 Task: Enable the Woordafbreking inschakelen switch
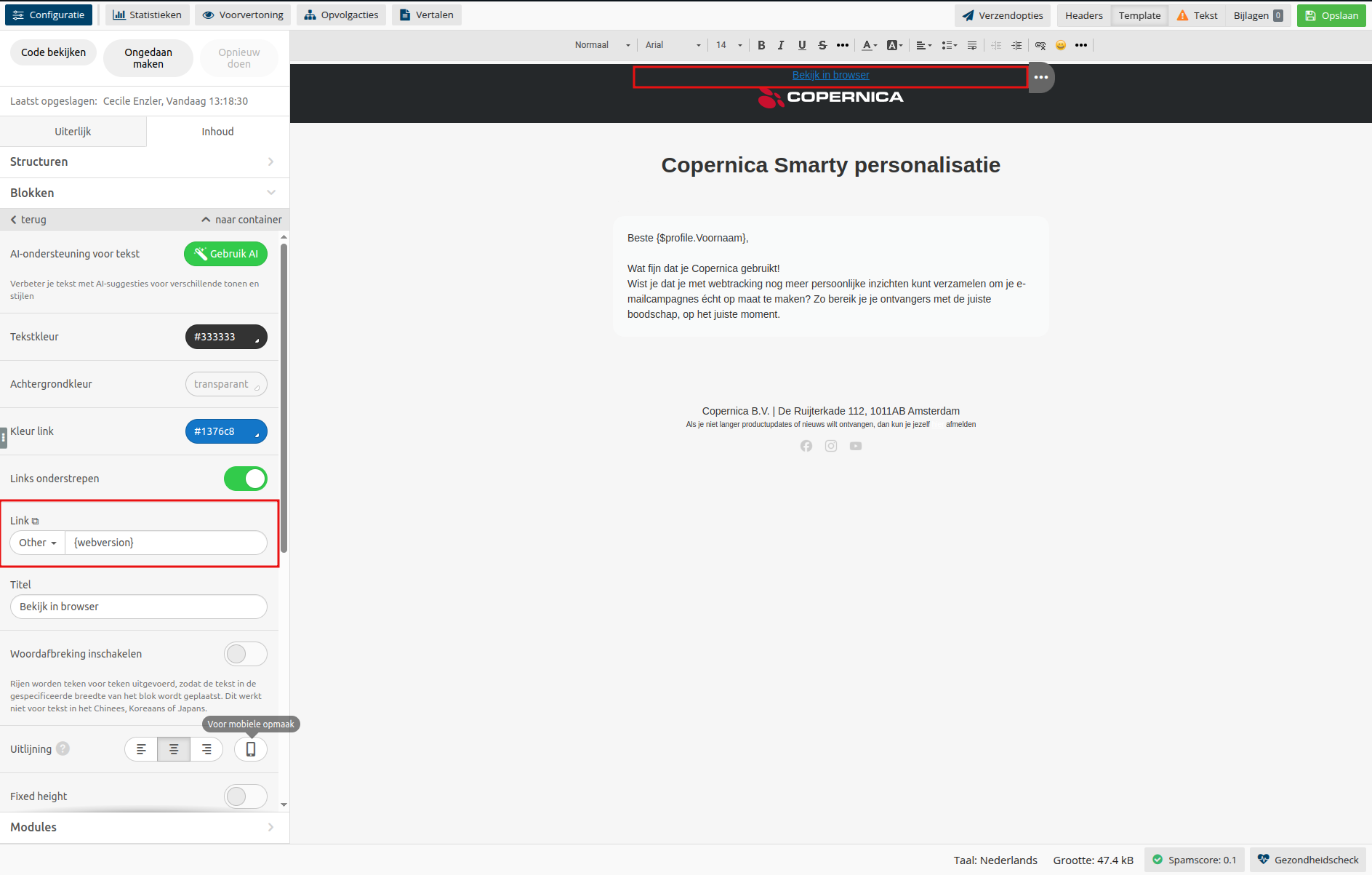coord(246,654)
